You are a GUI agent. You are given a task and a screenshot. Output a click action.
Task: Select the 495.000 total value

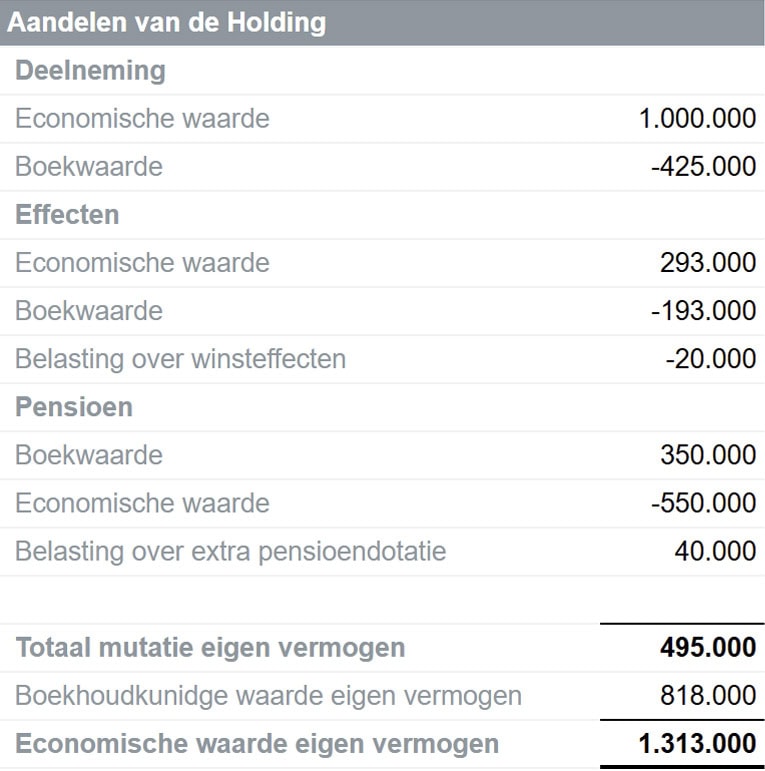708,648
